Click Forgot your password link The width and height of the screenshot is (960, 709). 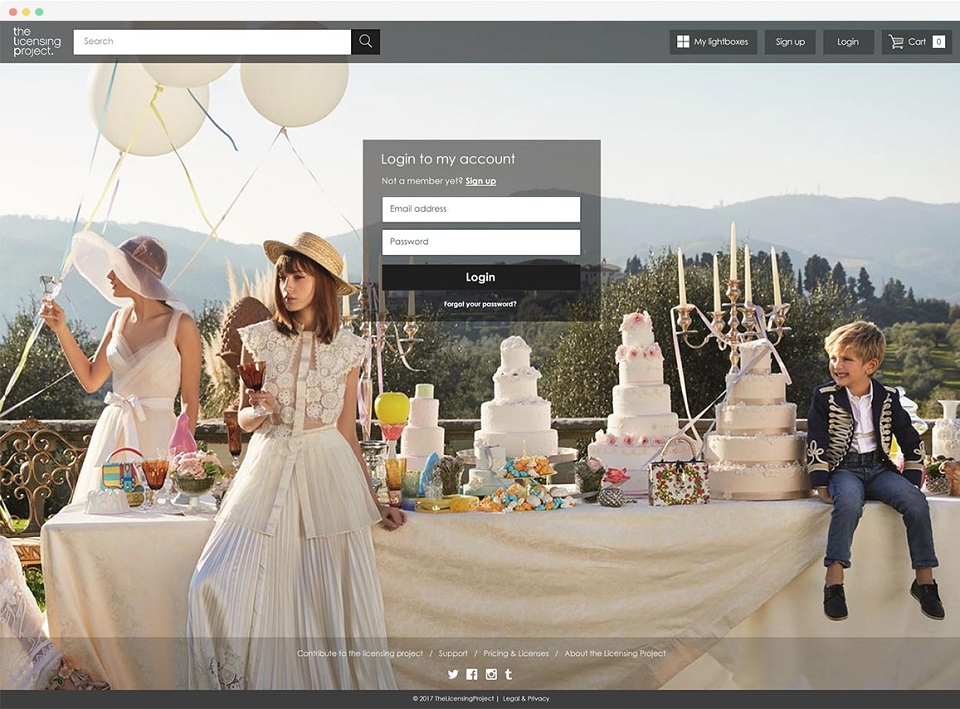click(x=480, y=304)
